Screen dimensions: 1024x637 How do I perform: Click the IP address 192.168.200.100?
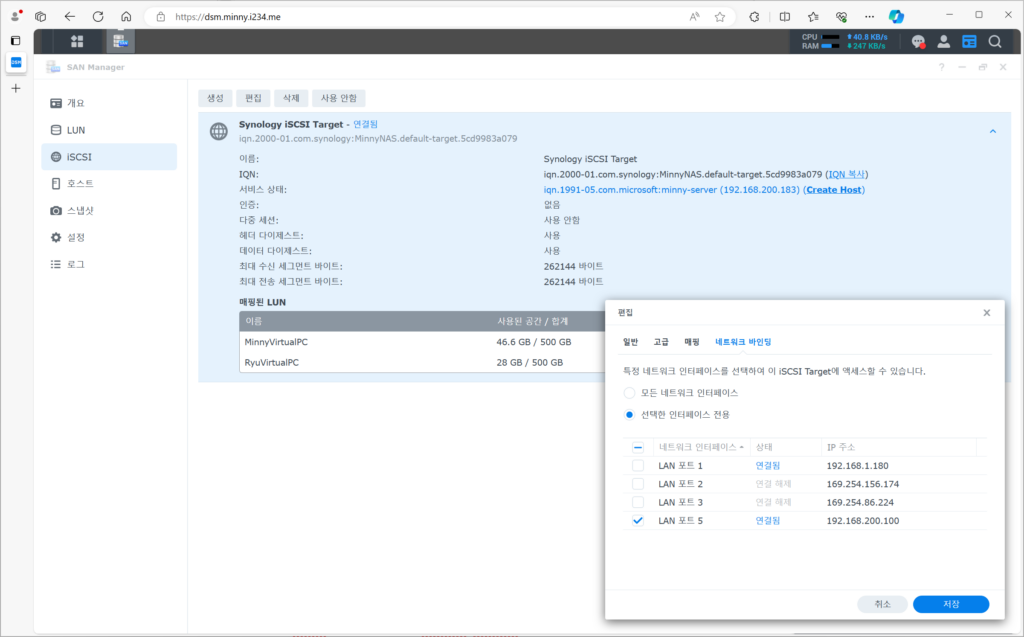coord(863,521)
